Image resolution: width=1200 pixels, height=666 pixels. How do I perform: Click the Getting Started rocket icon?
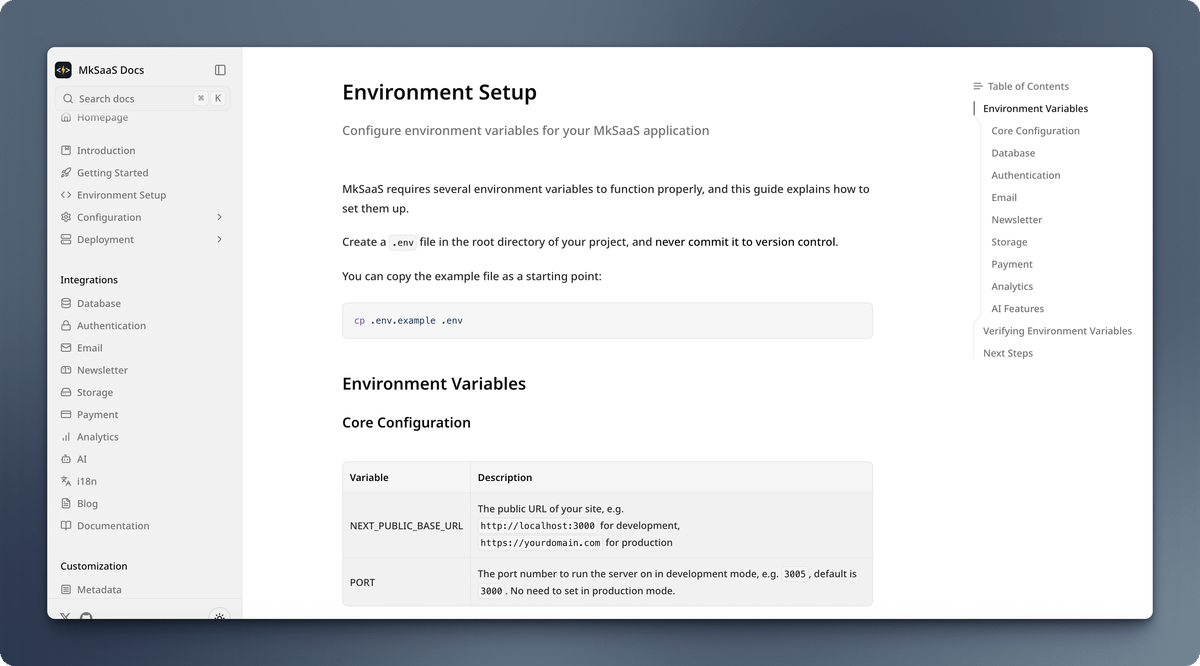(66, 173)
